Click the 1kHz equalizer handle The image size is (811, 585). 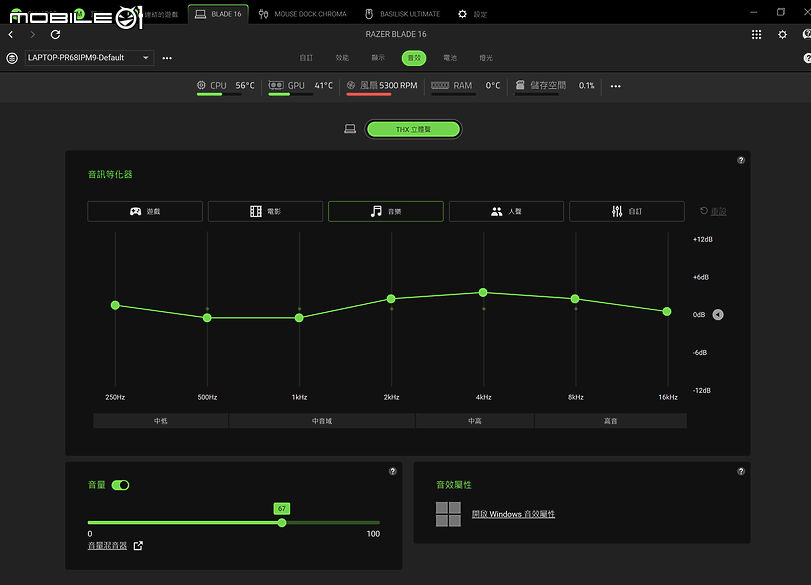(299, 318)
